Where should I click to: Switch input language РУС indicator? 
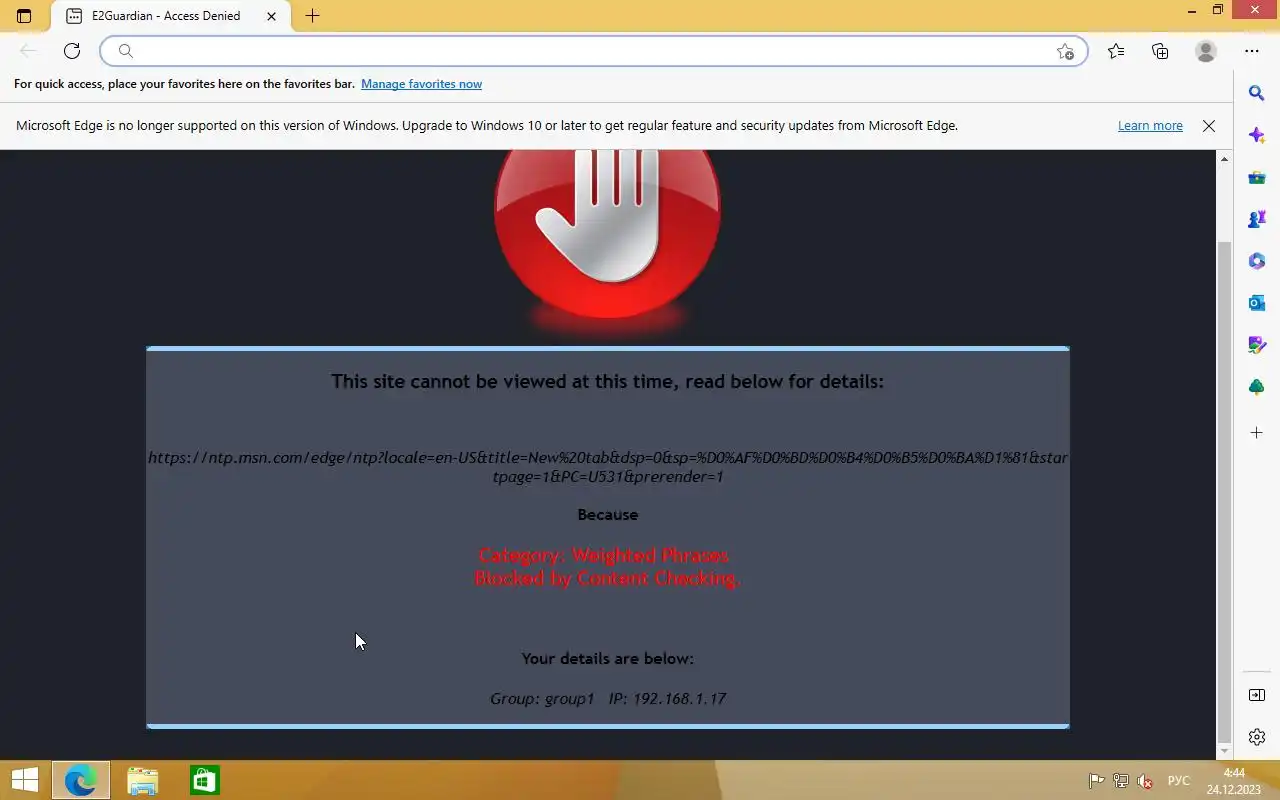[1179, 781]
